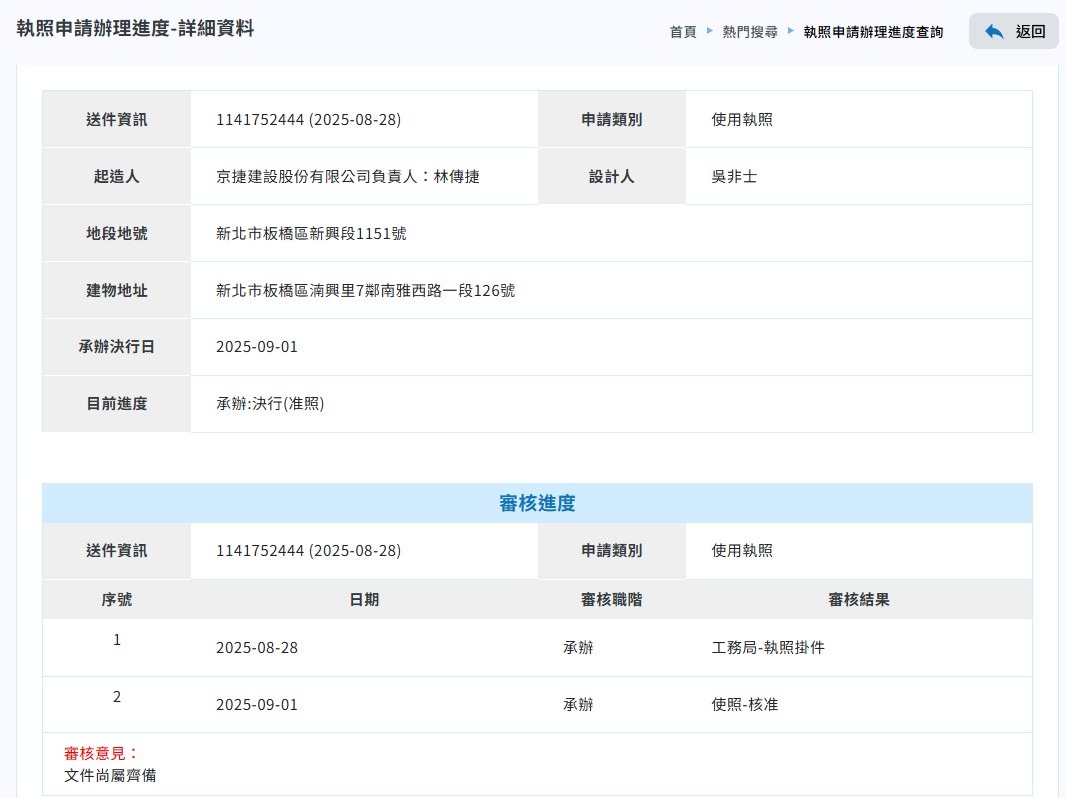
Task: Click the 使照-核准 review result
Action: click(x=744, y=705)
